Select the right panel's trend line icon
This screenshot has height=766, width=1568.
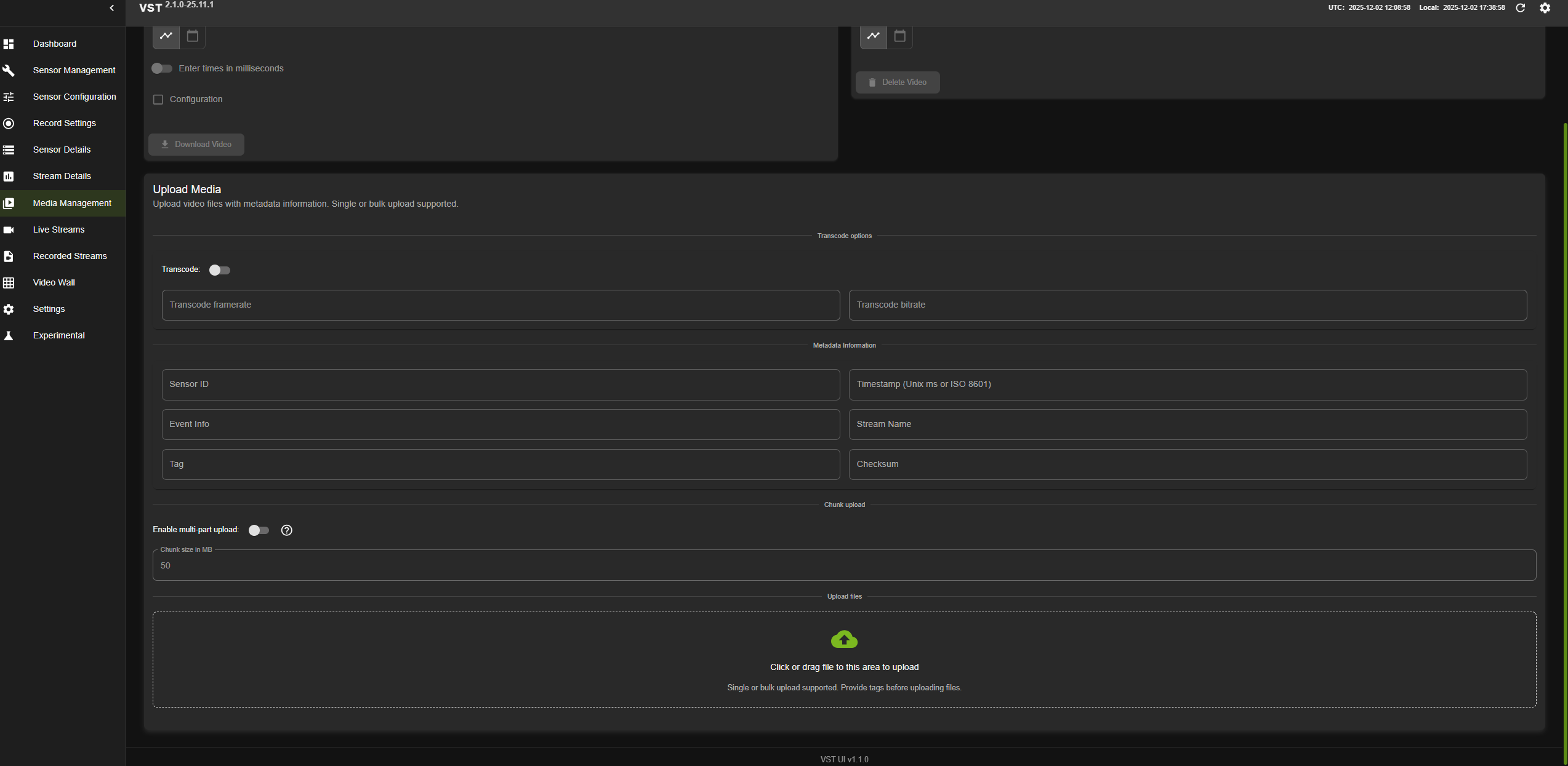[x=873, y=36]
